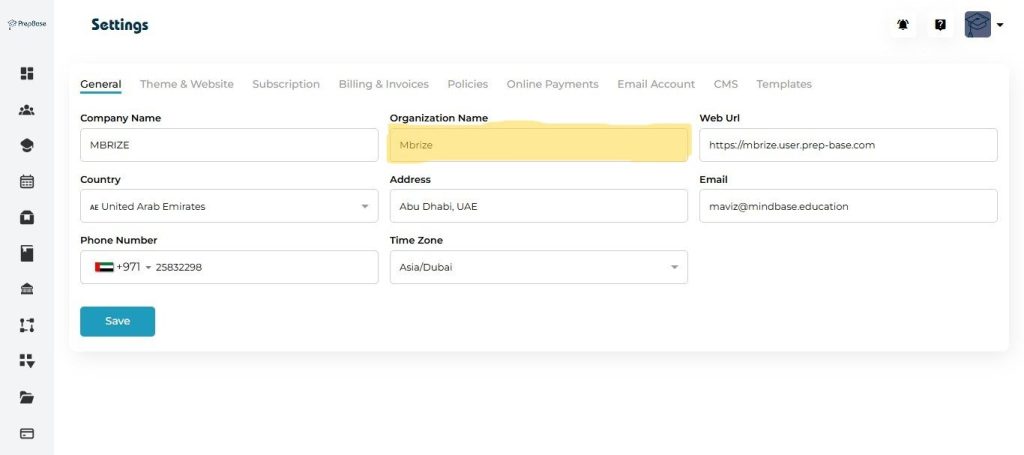The image size is (1024, 455).
Task: Open the calendar icon in sidebar
Action: [27, 182]
